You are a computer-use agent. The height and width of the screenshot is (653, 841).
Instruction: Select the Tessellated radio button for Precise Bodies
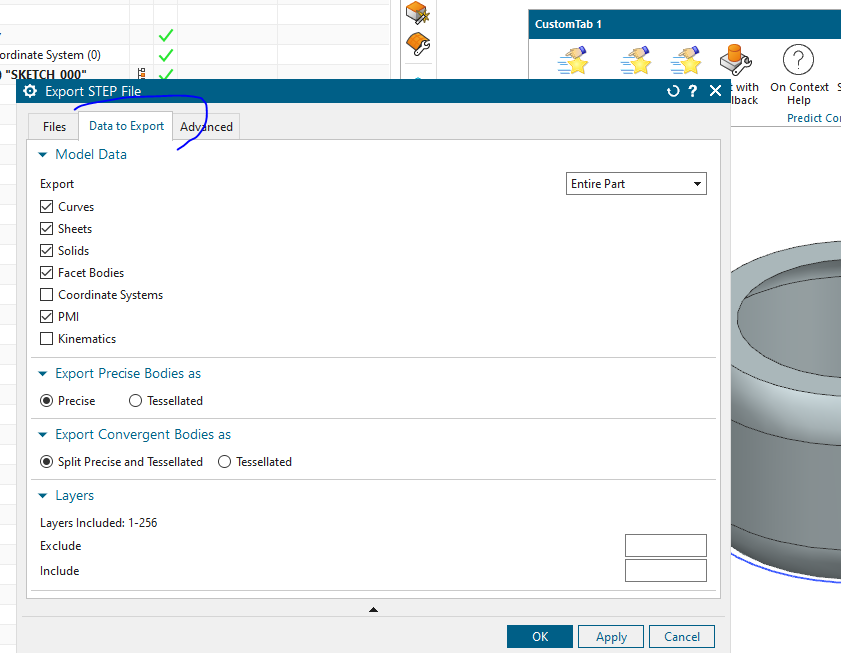[x=135, y=400]
